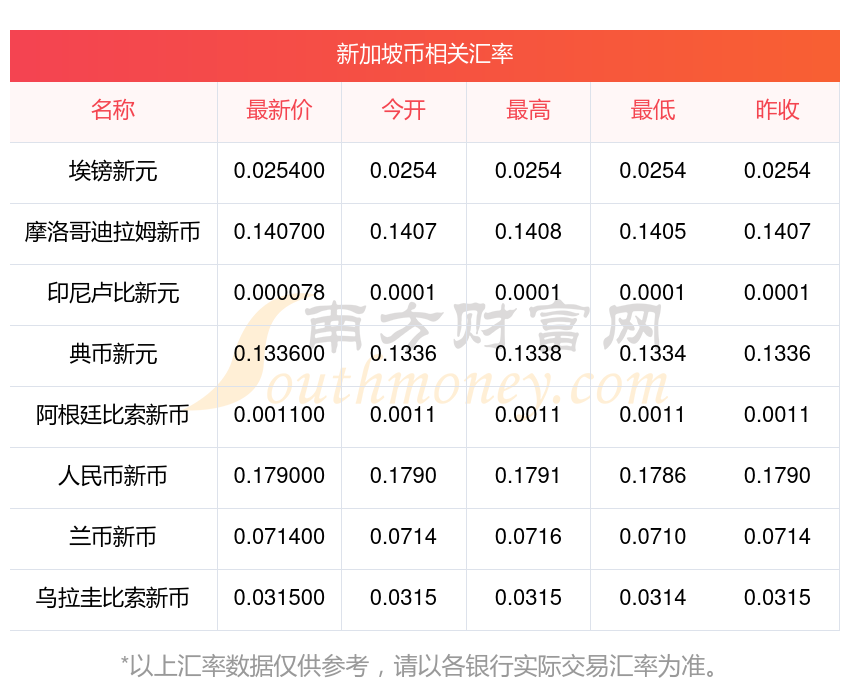This screenshot has height=698, width=850.
Task: Click 典币新元 highest value 0.1338
Action: [x=528, y=354]
